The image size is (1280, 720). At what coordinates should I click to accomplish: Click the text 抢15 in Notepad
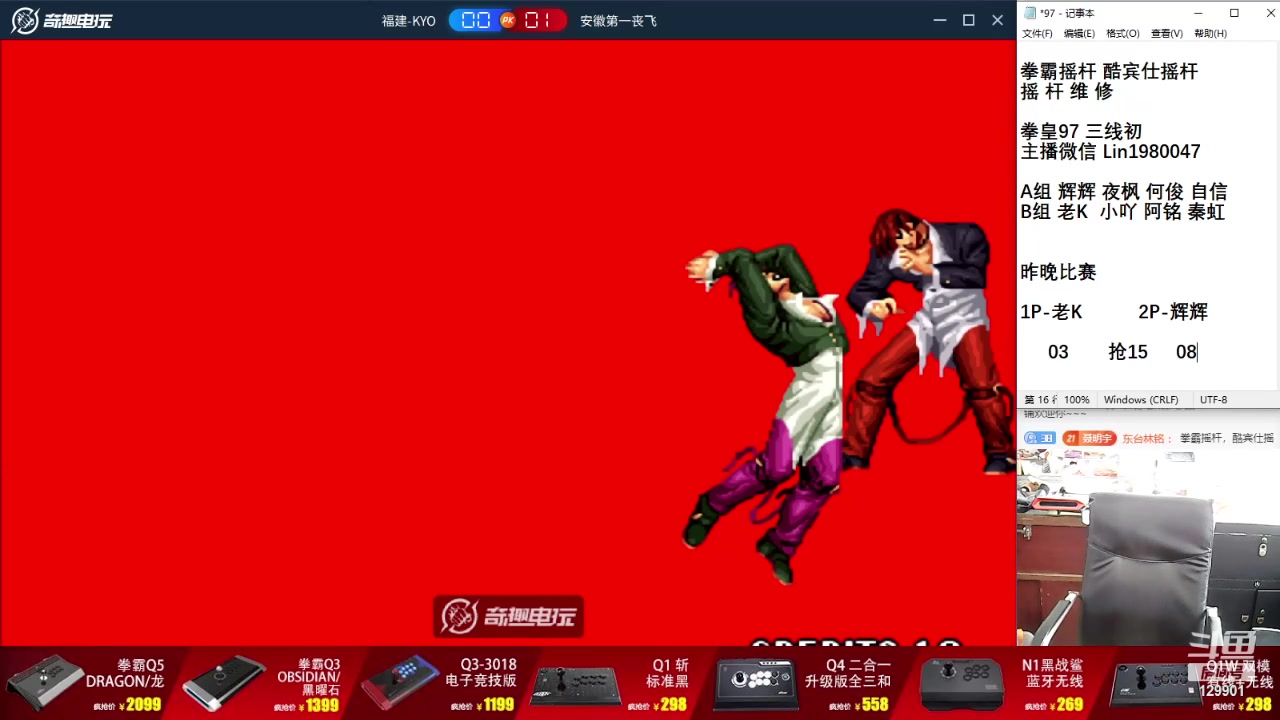pyautogui.click(x=1128, y=352)
